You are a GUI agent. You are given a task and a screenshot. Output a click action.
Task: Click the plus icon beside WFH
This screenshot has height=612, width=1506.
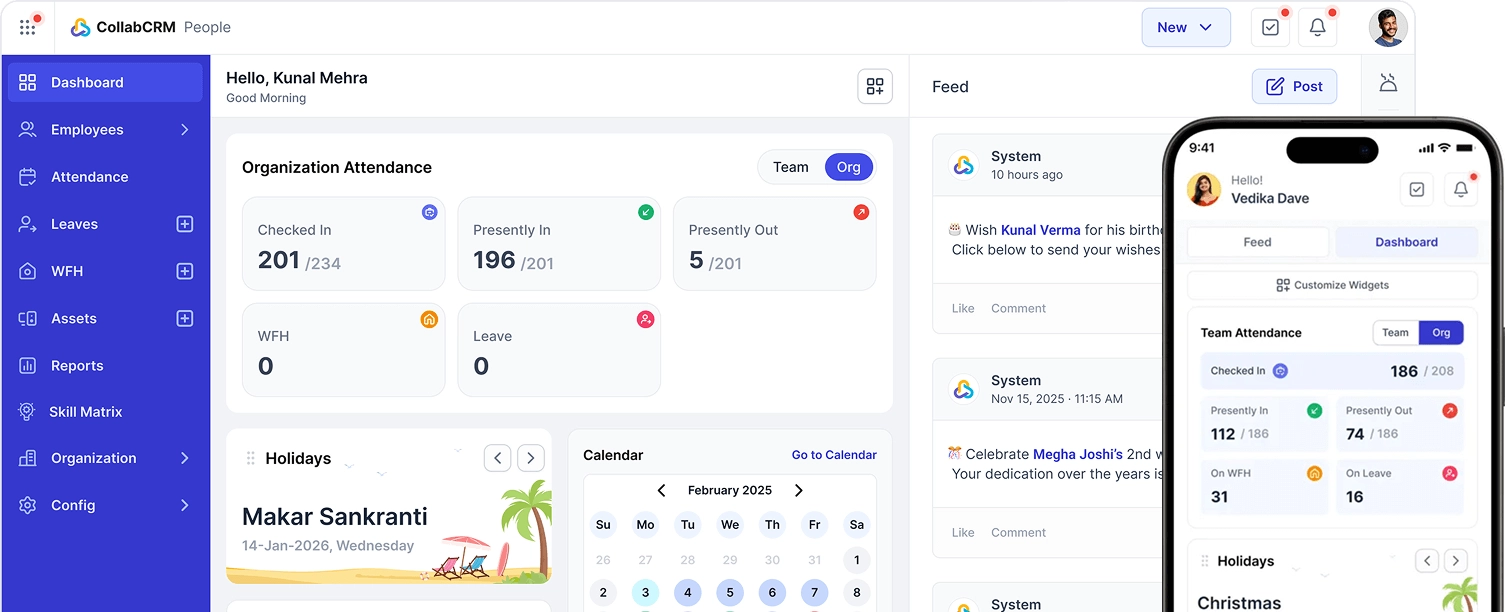click(184, 270)
